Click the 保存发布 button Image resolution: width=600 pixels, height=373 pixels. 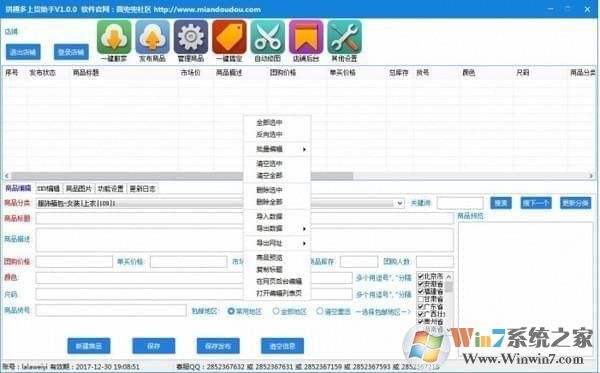tap(218, 346)
